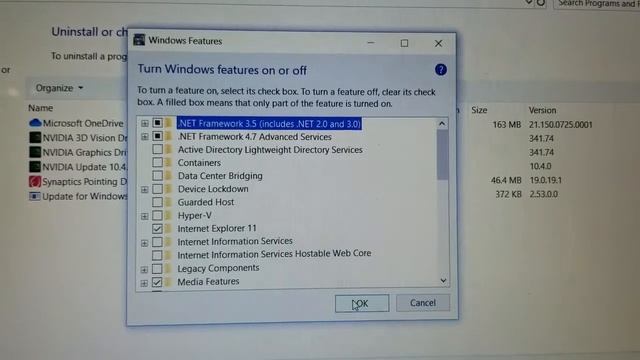Click the blue help question mark icon
This screenshot has height=360, width=640.
point(440,70)
